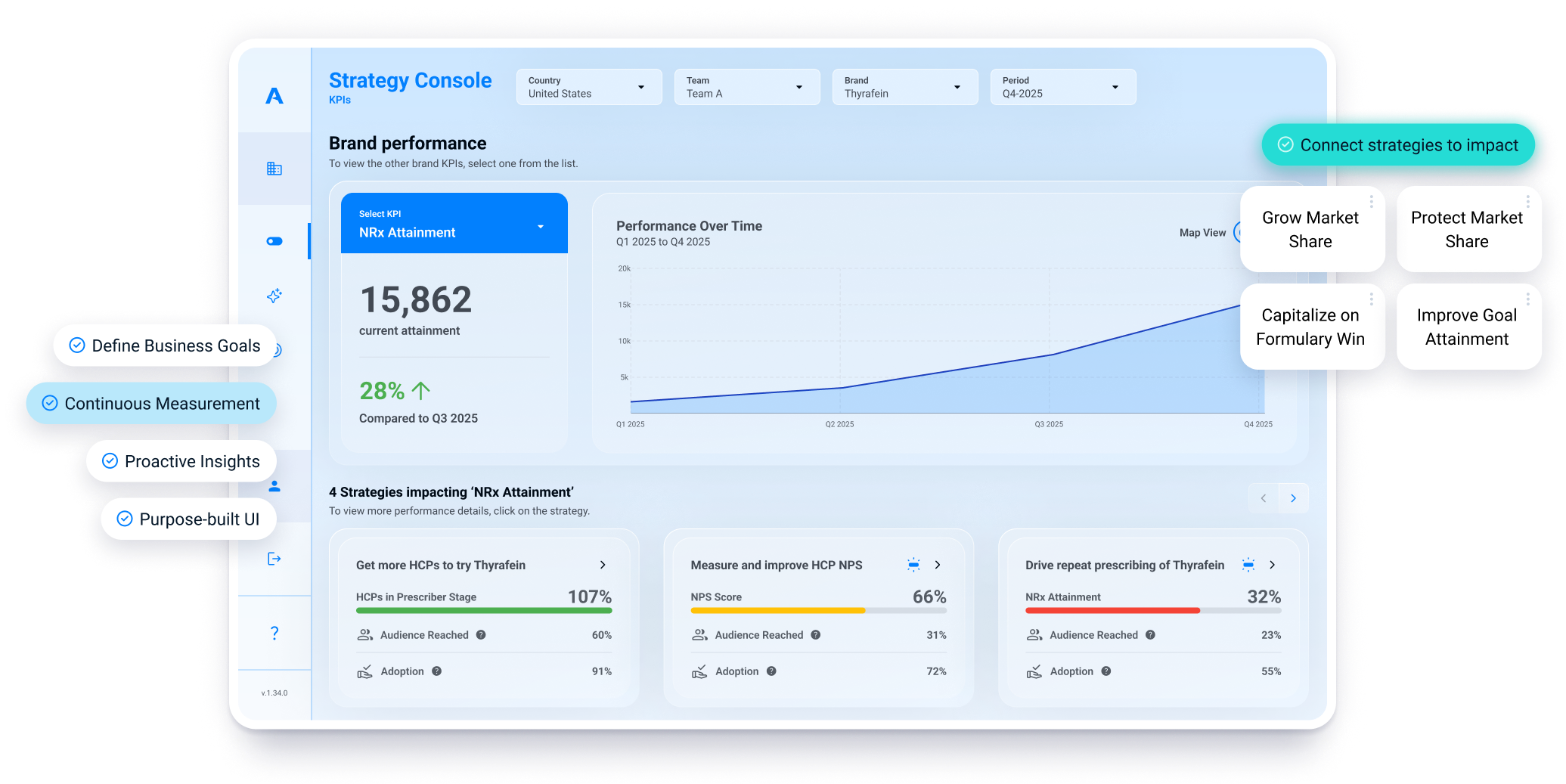Click the info icon next to Map View
This screenshot has height=784, width=1566.
[1241, 233]
